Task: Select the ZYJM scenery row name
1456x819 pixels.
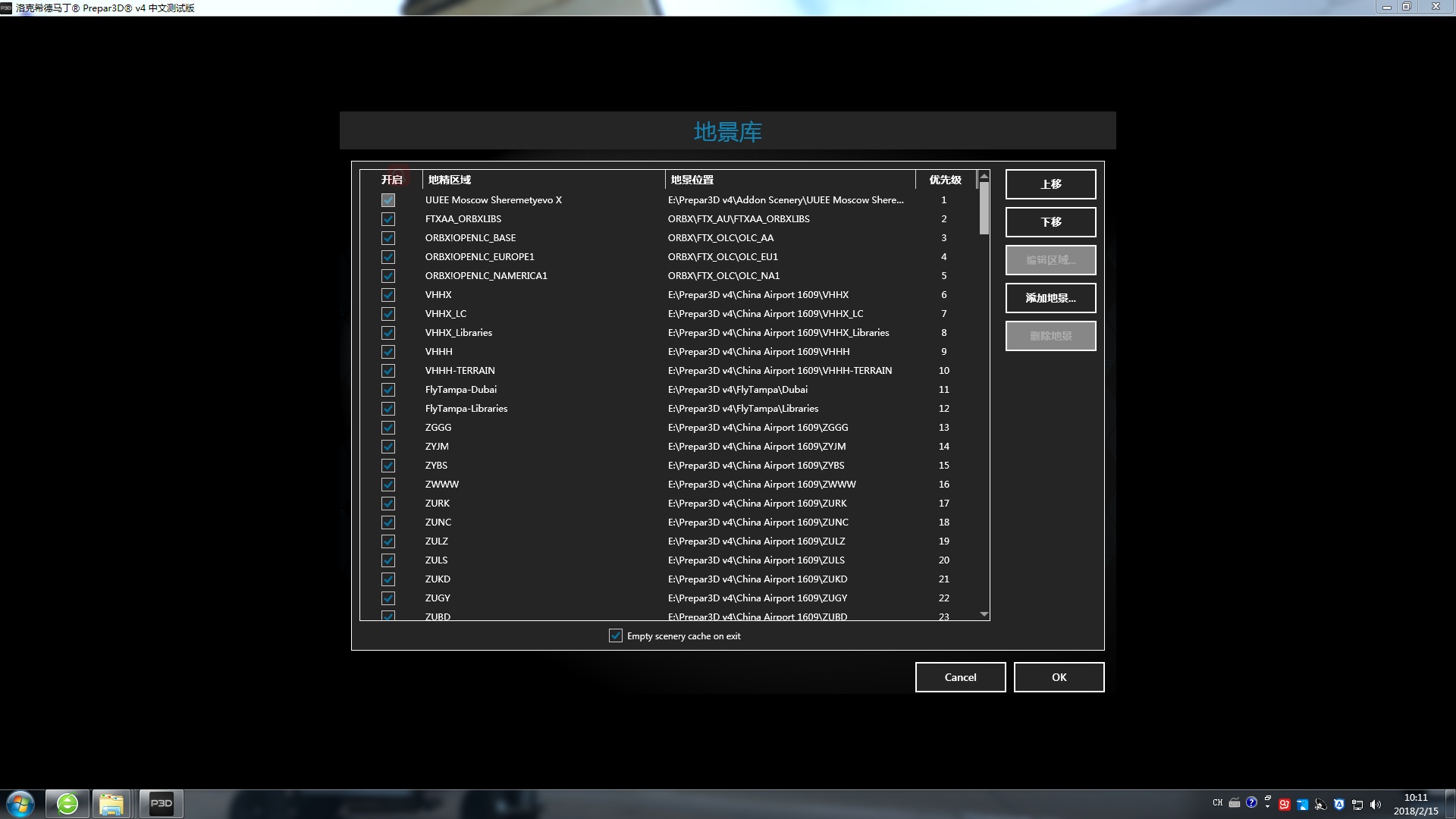Action: [x=437, y=447]
